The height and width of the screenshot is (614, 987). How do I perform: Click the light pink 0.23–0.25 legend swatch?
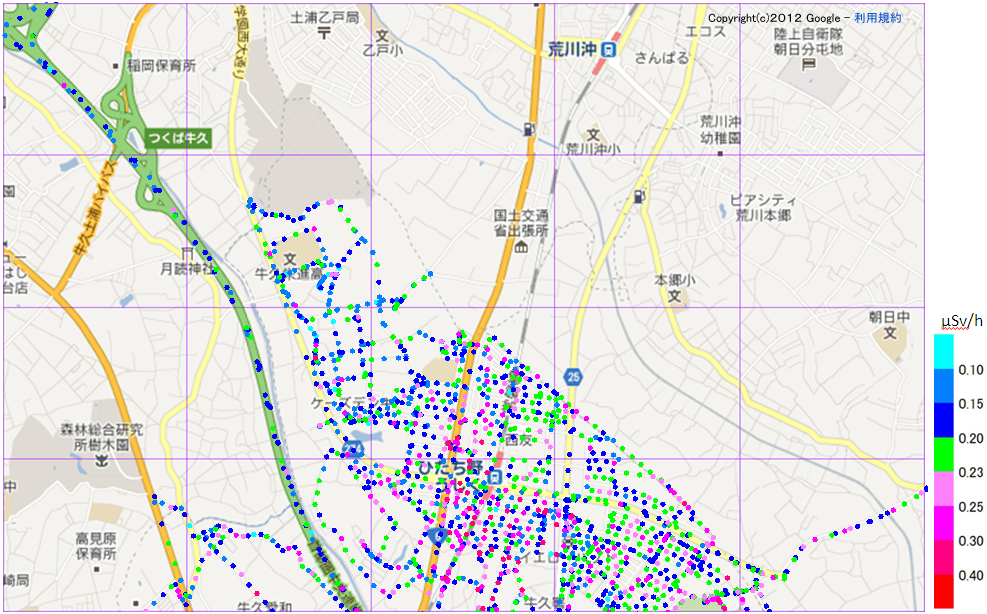tap(944, 489)
